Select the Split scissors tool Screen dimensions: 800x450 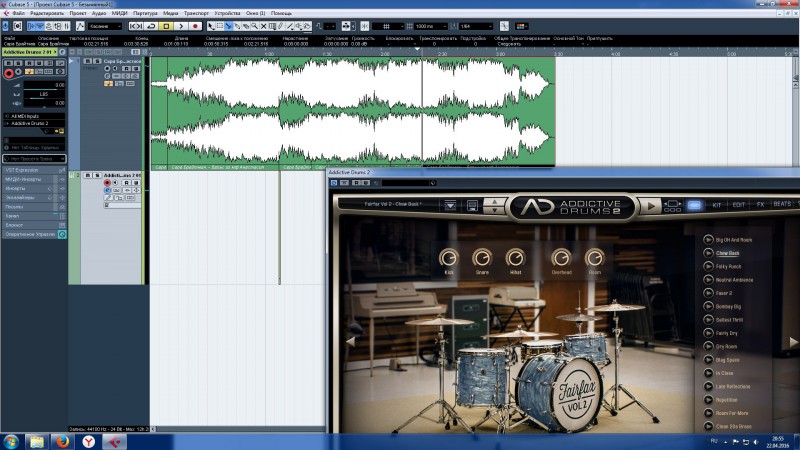[x=229, y=26]
